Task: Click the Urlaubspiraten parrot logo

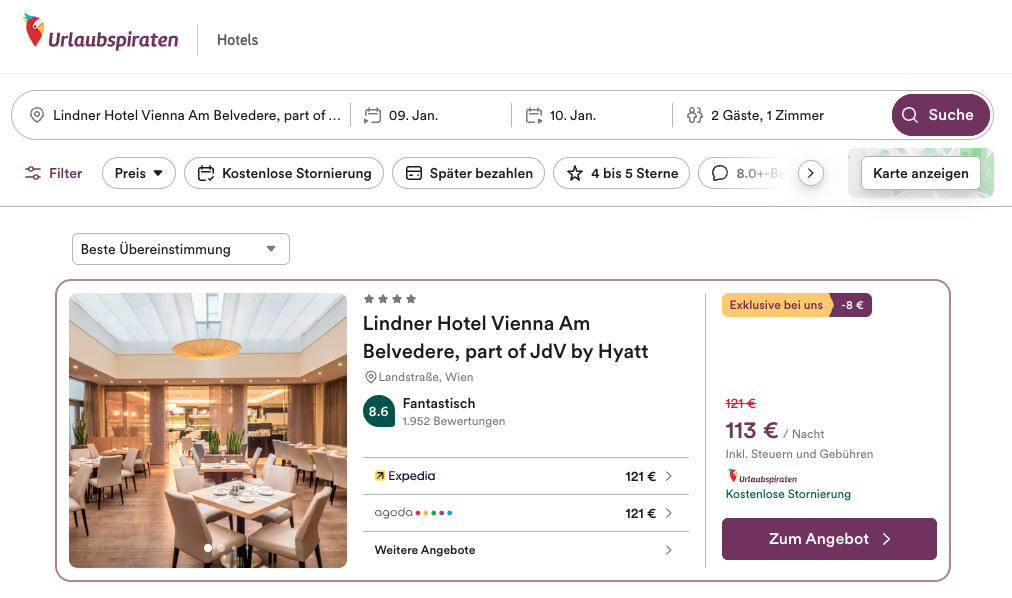Action: tap(35, 32)
